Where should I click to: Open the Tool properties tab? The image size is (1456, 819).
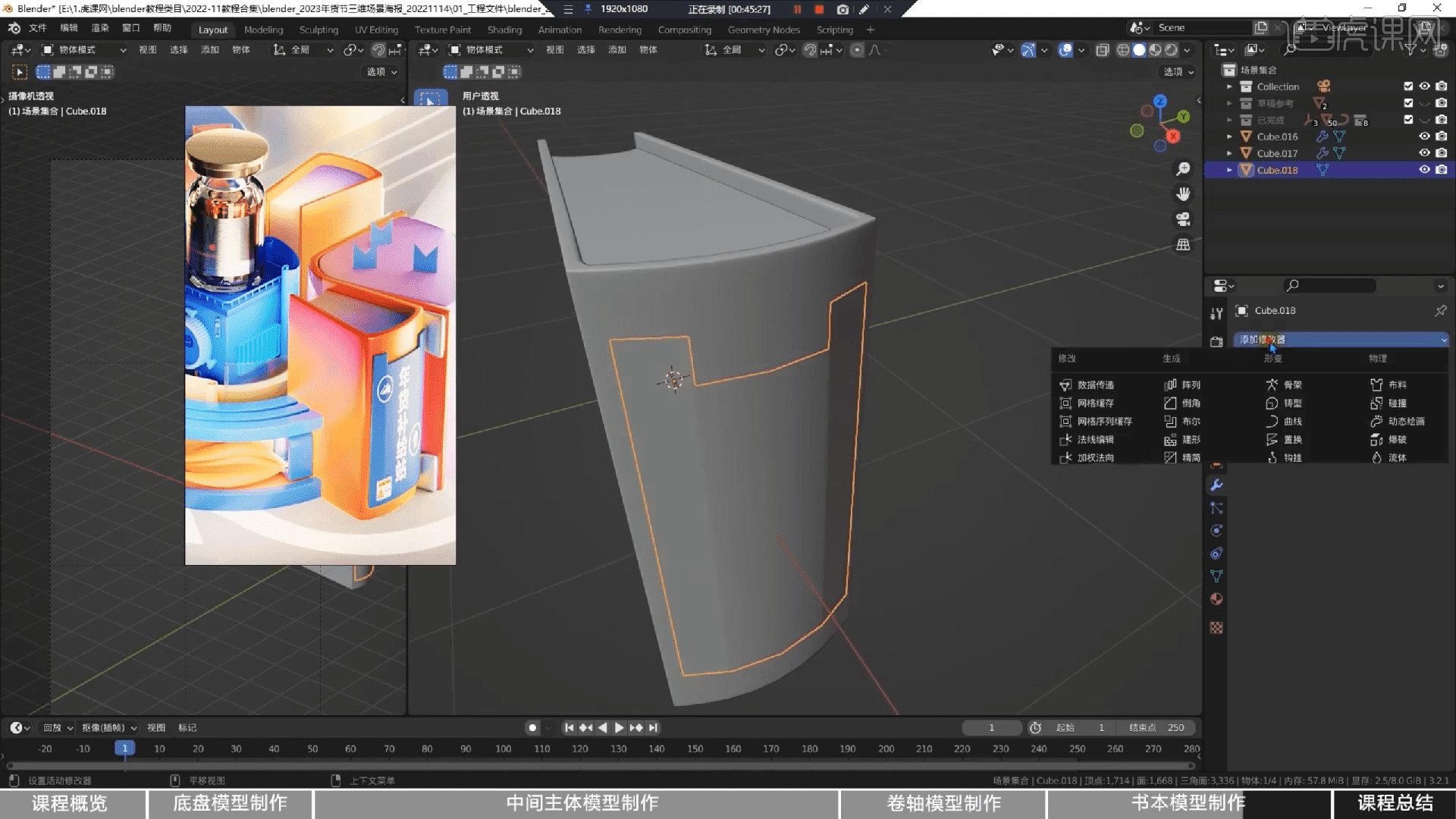coord(1216,313)
